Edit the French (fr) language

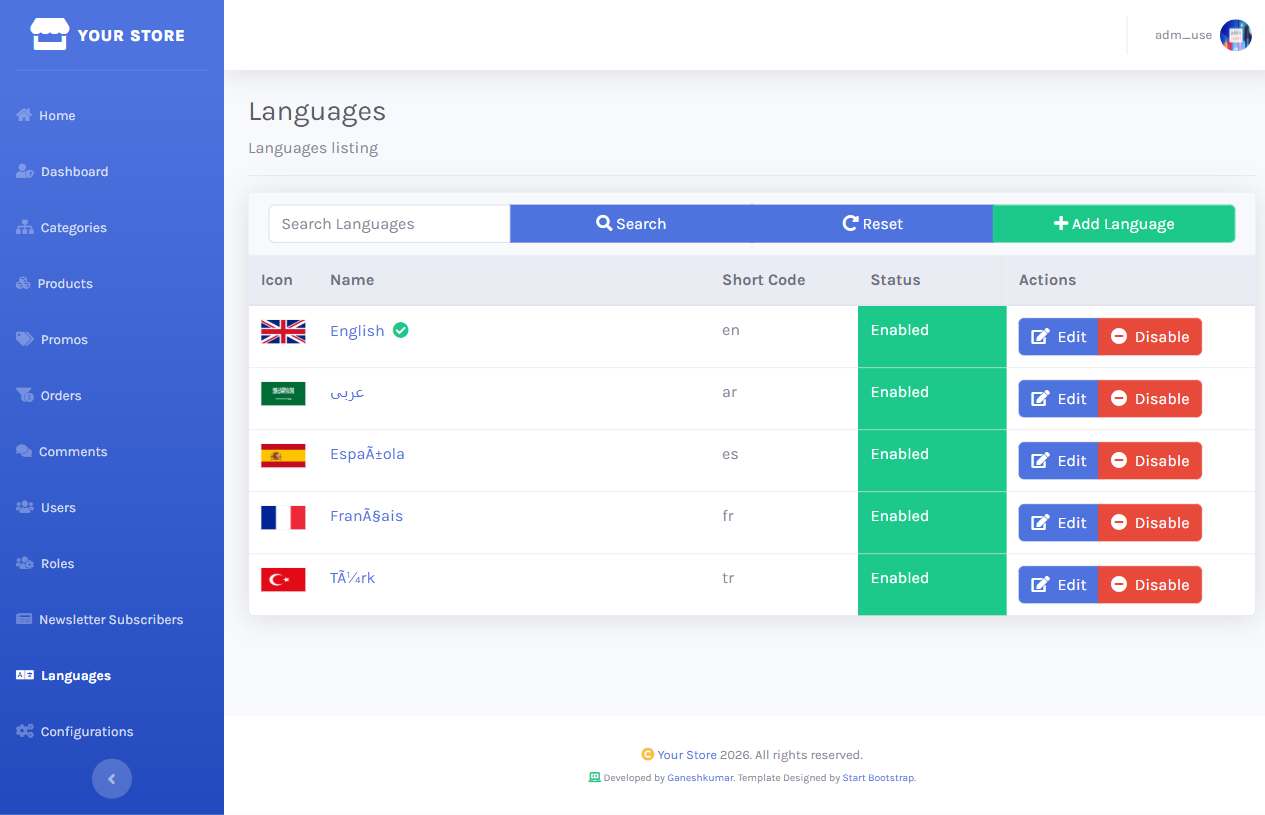[1058, 523]
